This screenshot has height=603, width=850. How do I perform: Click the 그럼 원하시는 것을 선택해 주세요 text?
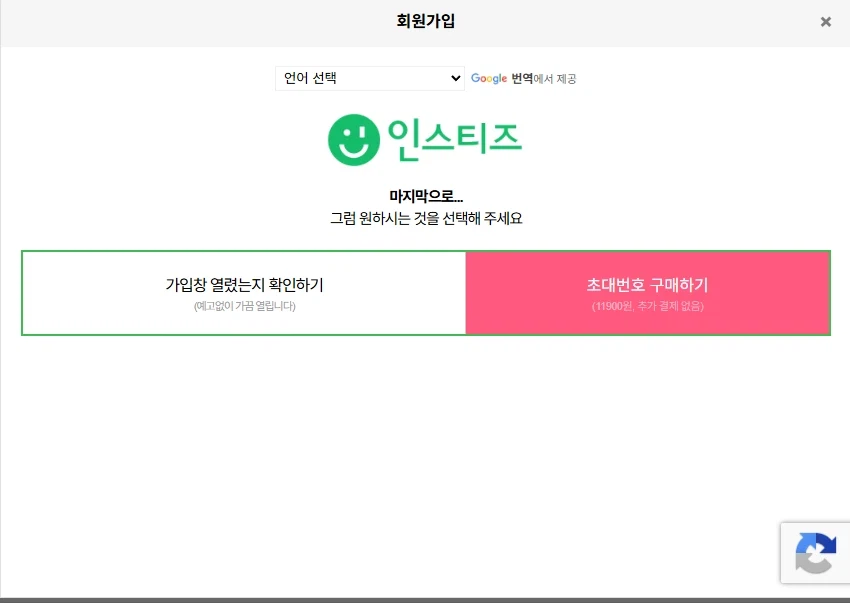point(426,218)
